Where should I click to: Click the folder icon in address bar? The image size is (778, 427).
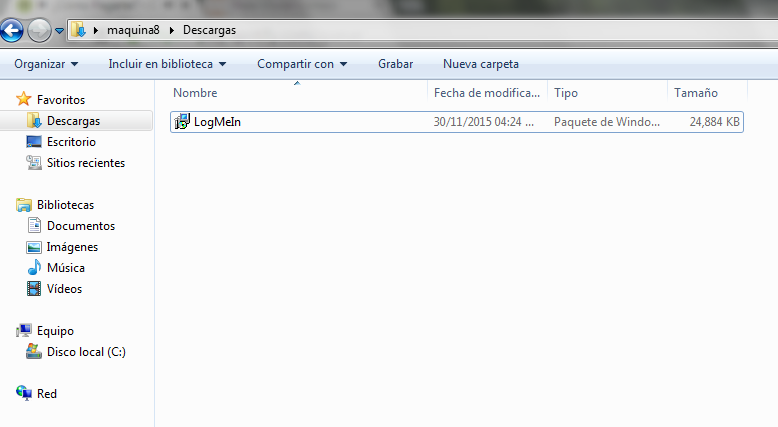click(x=78, y=30)
